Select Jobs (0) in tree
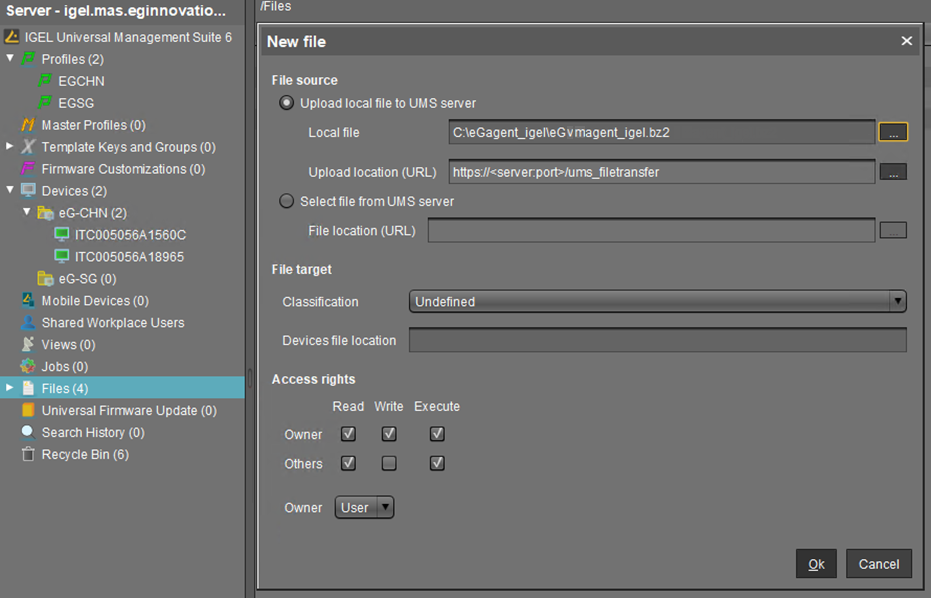 [65, 367]
